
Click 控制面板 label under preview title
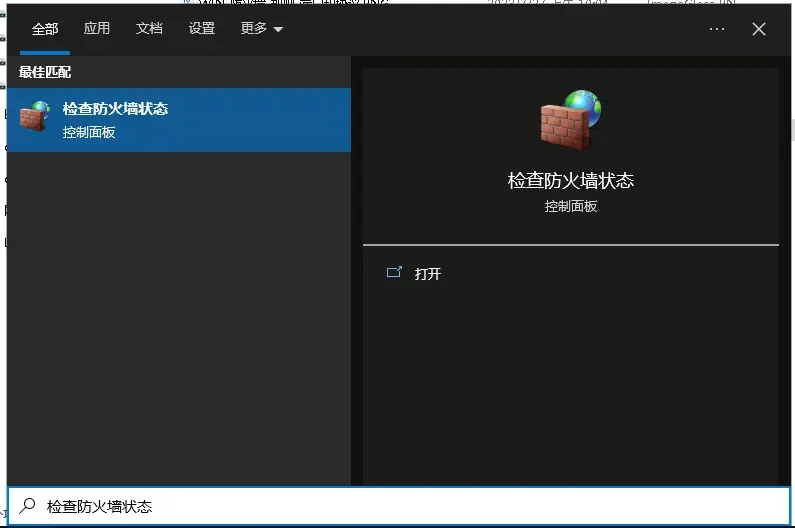(570, 206)
